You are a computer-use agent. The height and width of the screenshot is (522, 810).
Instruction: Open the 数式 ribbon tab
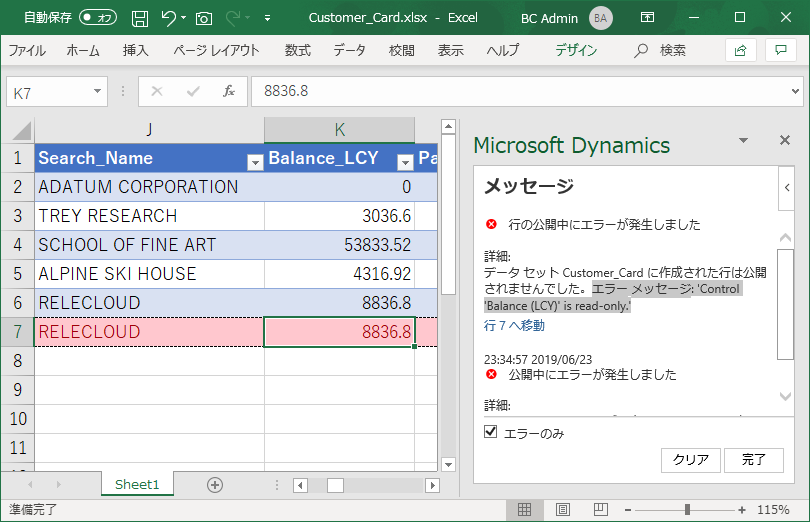tap(298, 50)
